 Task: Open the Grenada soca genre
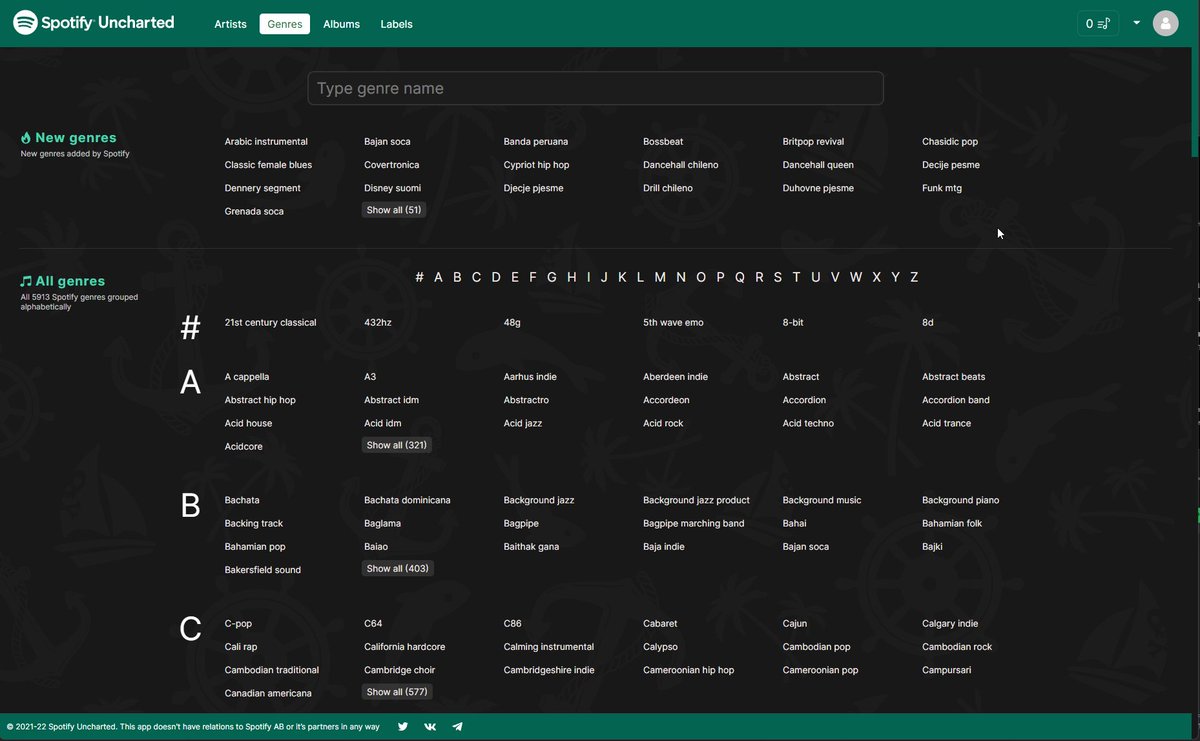pos(254,212)
